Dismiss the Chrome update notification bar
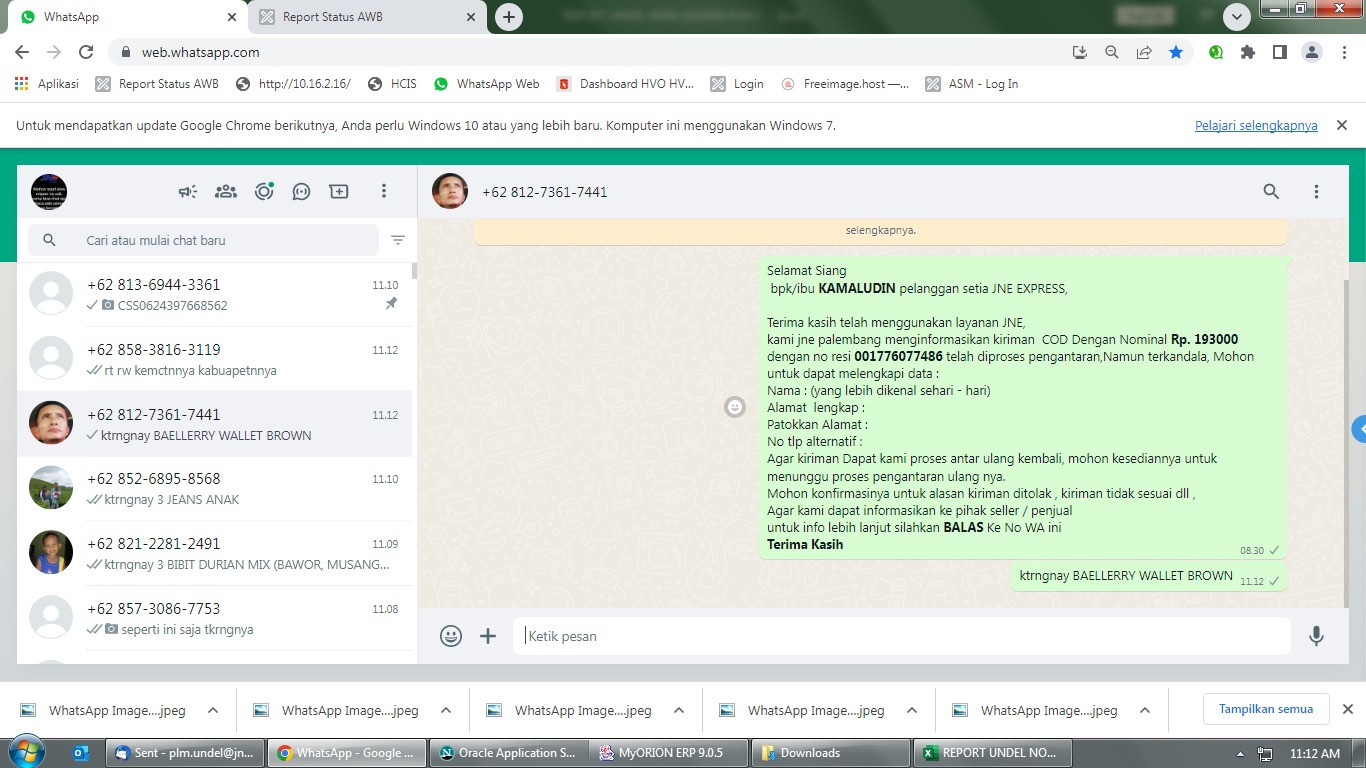 coord(1342,126)
